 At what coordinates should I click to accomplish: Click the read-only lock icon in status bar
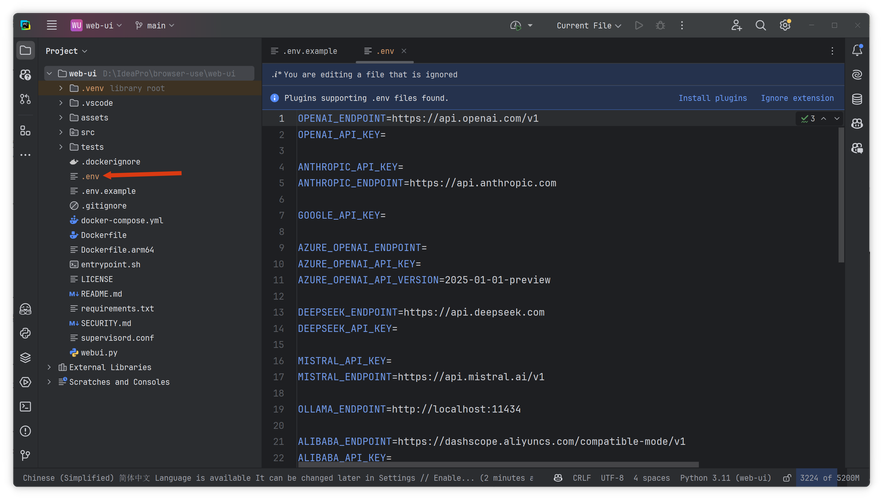[787, 478]
